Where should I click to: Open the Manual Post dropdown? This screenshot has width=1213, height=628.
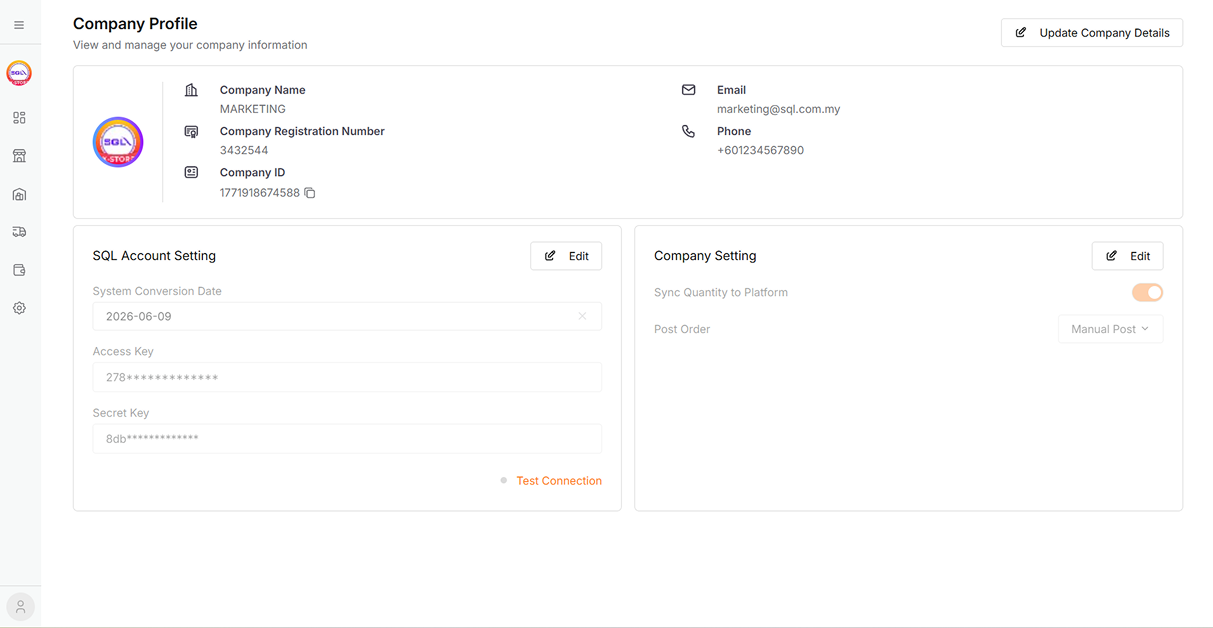(x=1110, y=329)
